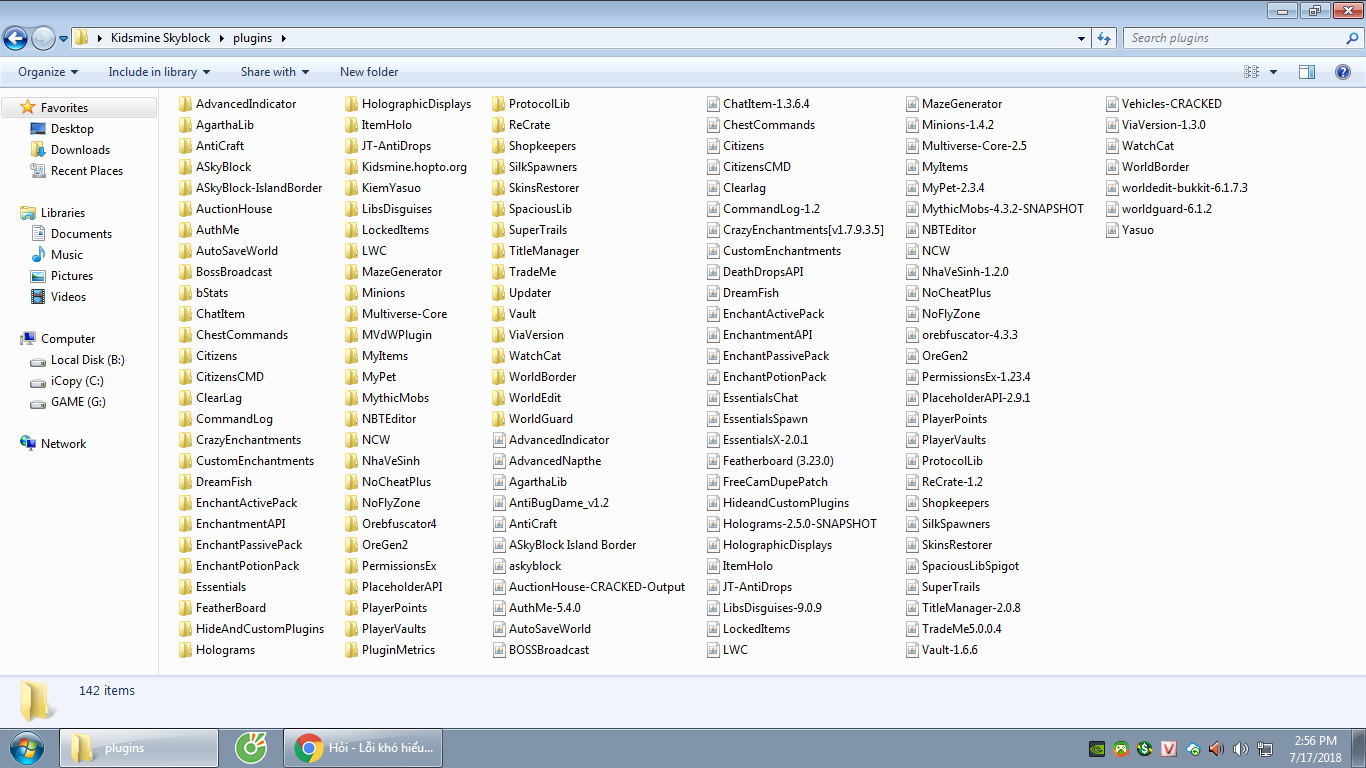Click the blue cloud tray icon
Viewport: 1366px width, 768px height.
pyautogui.click(x=1193, y=749)
